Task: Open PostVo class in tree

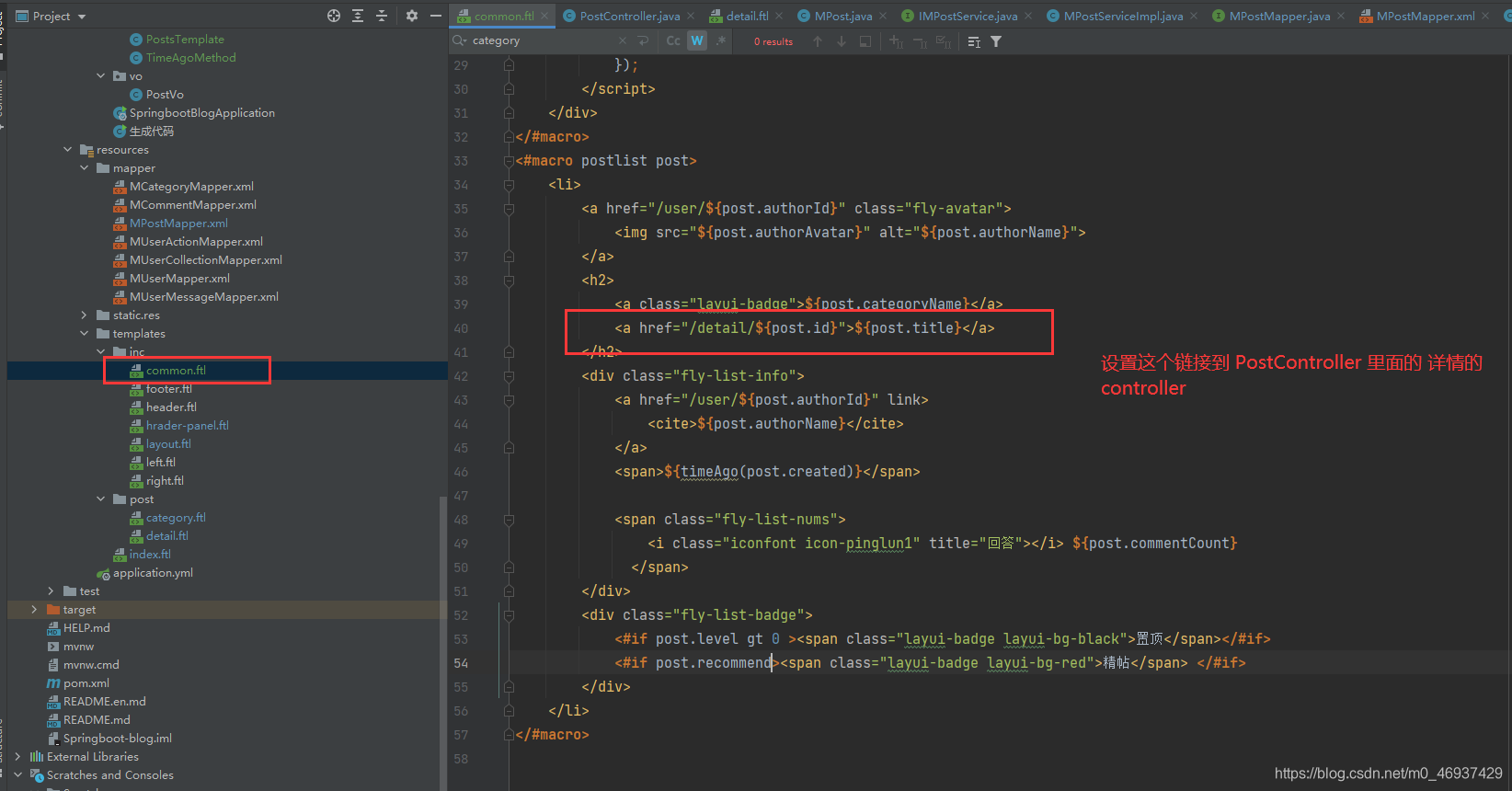Action: [165, 95]
